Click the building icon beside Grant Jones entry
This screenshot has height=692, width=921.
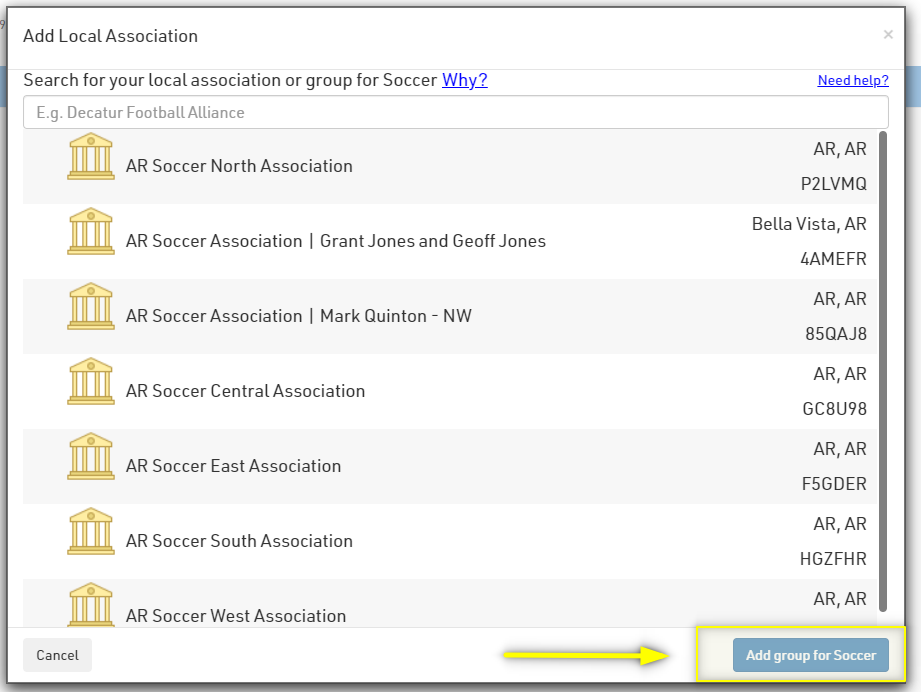90,232
